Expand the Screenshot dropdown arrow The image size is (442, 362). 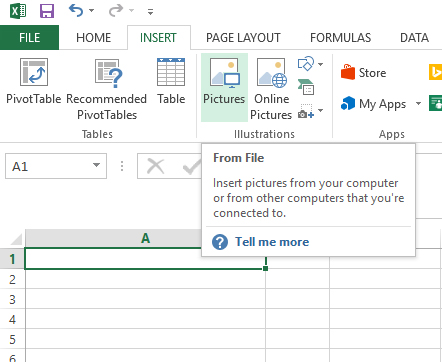click(320, 110)
